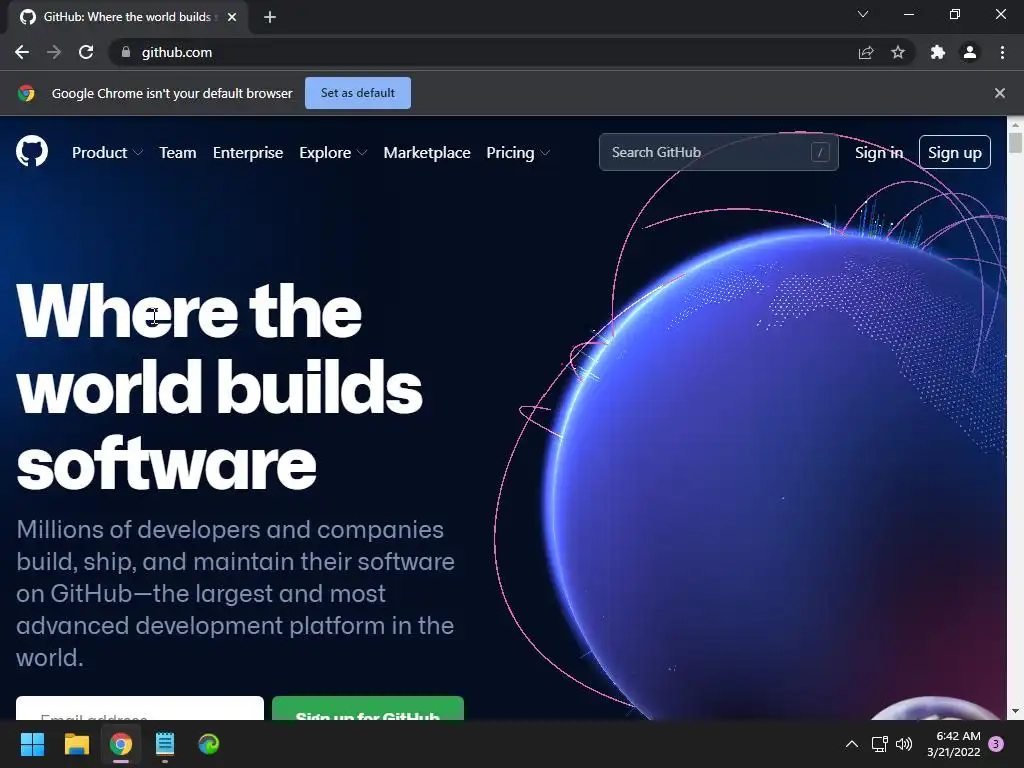Open the Chrome three-dot menu
Viewport: 1024px width, 768px height.
(1002, 52)
